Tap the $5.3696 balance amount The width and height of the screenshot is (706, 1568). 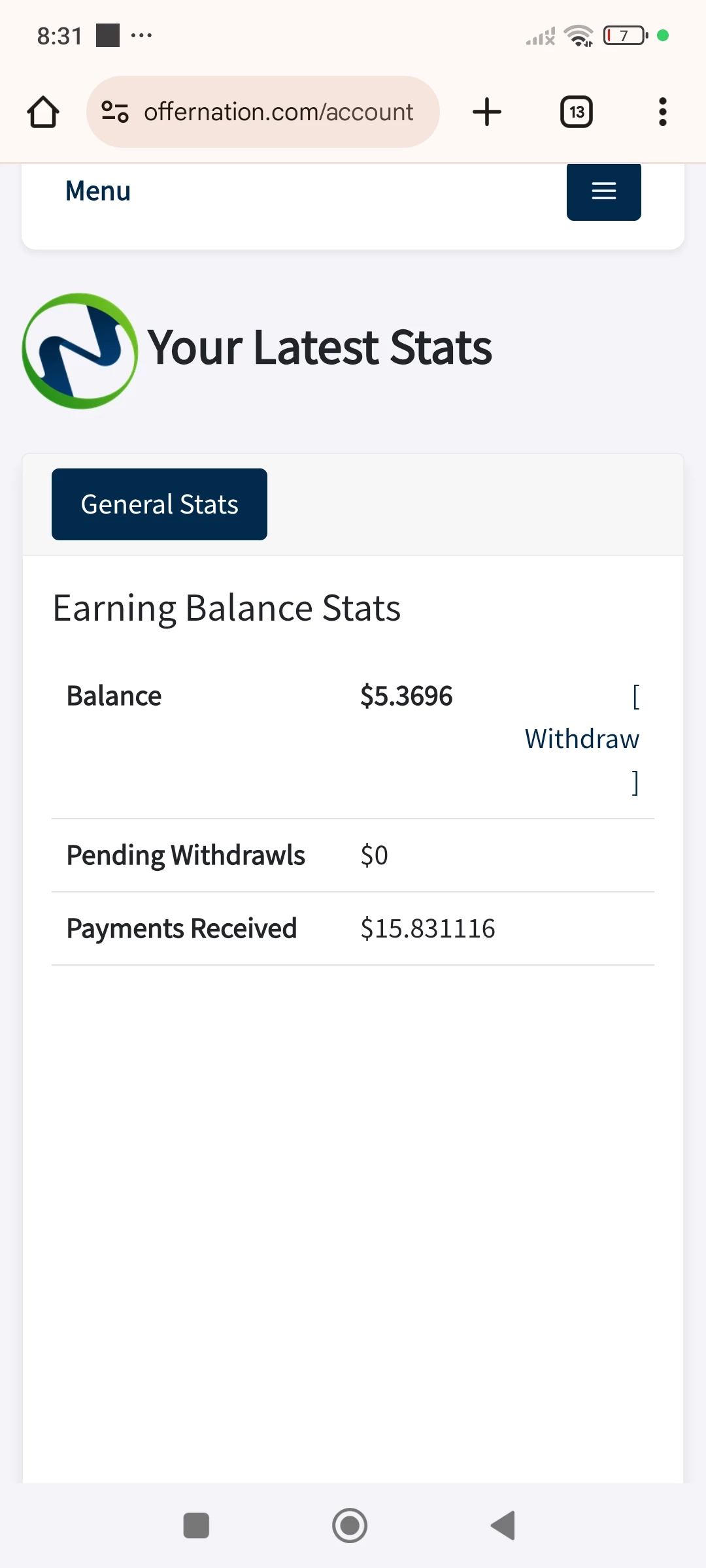coord(407,696)
